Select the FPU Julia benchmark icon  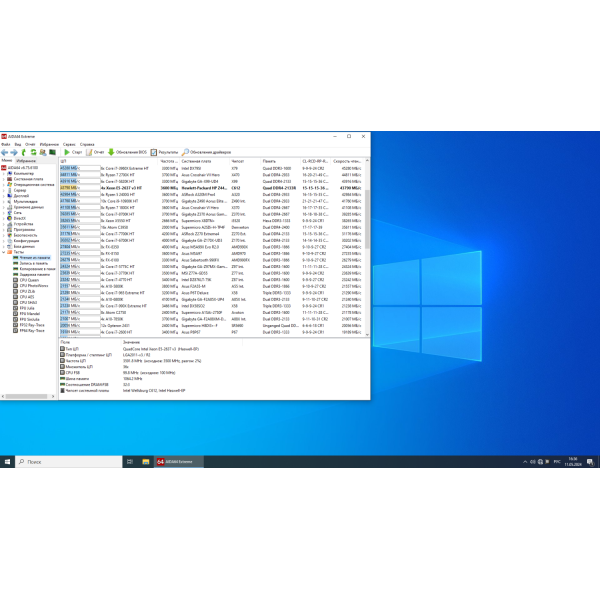pos(16,308)
